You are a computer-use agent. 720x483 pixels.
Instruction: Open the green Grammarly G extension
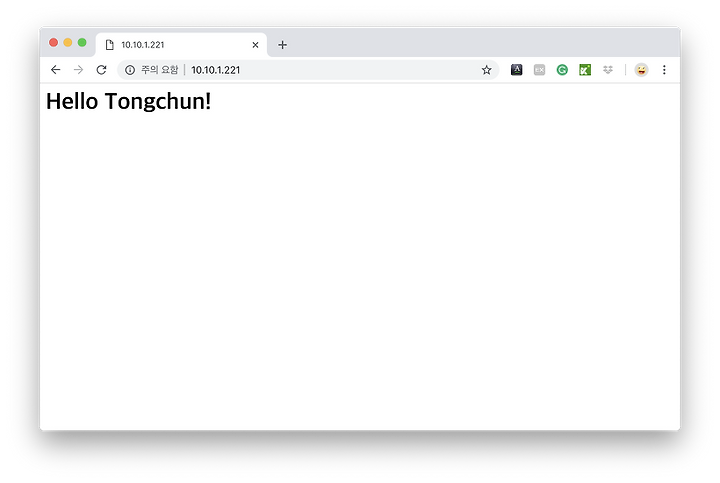point(562,70)
